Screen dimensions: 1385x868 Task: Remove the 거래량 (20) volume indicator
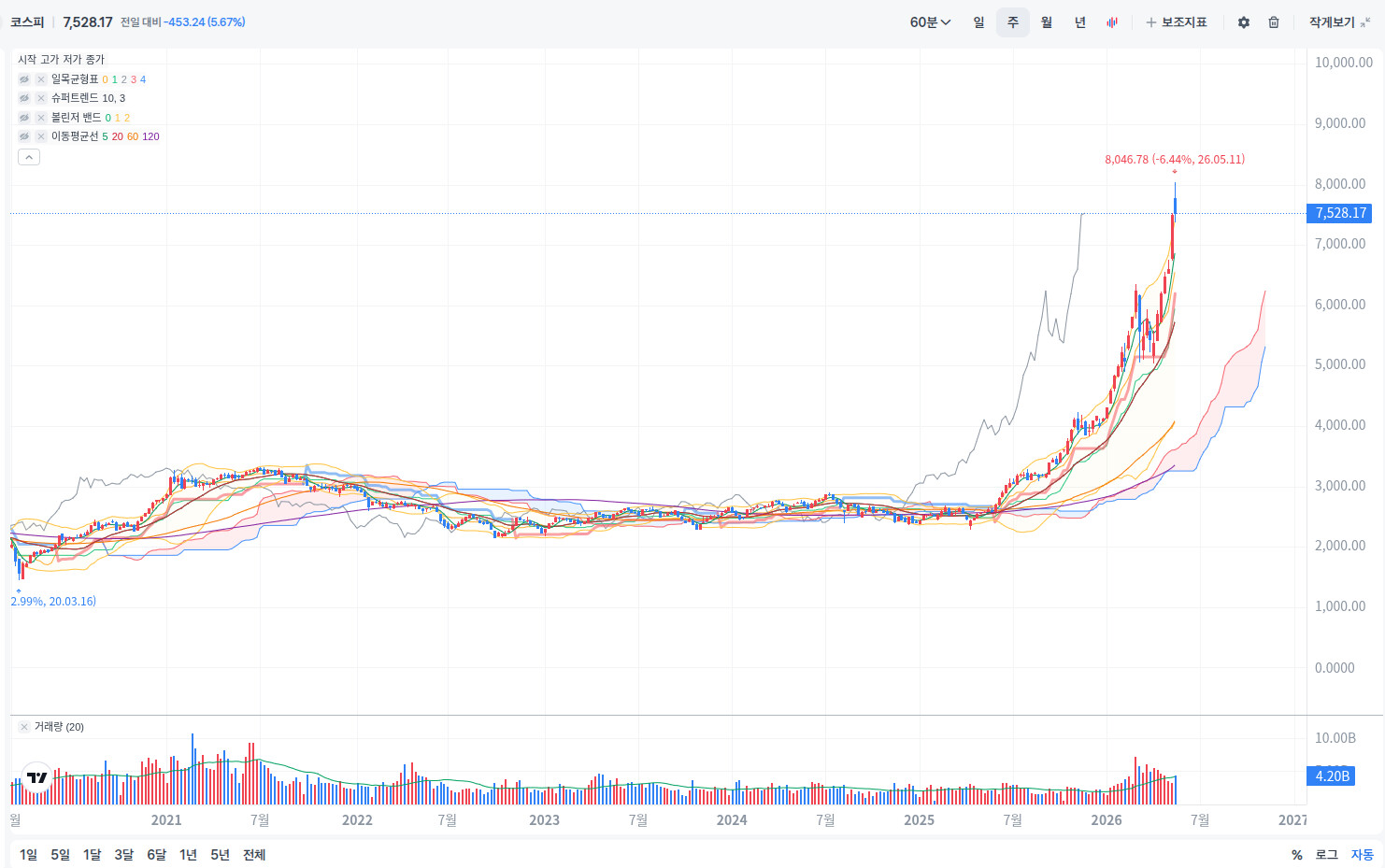pos(24,727)
